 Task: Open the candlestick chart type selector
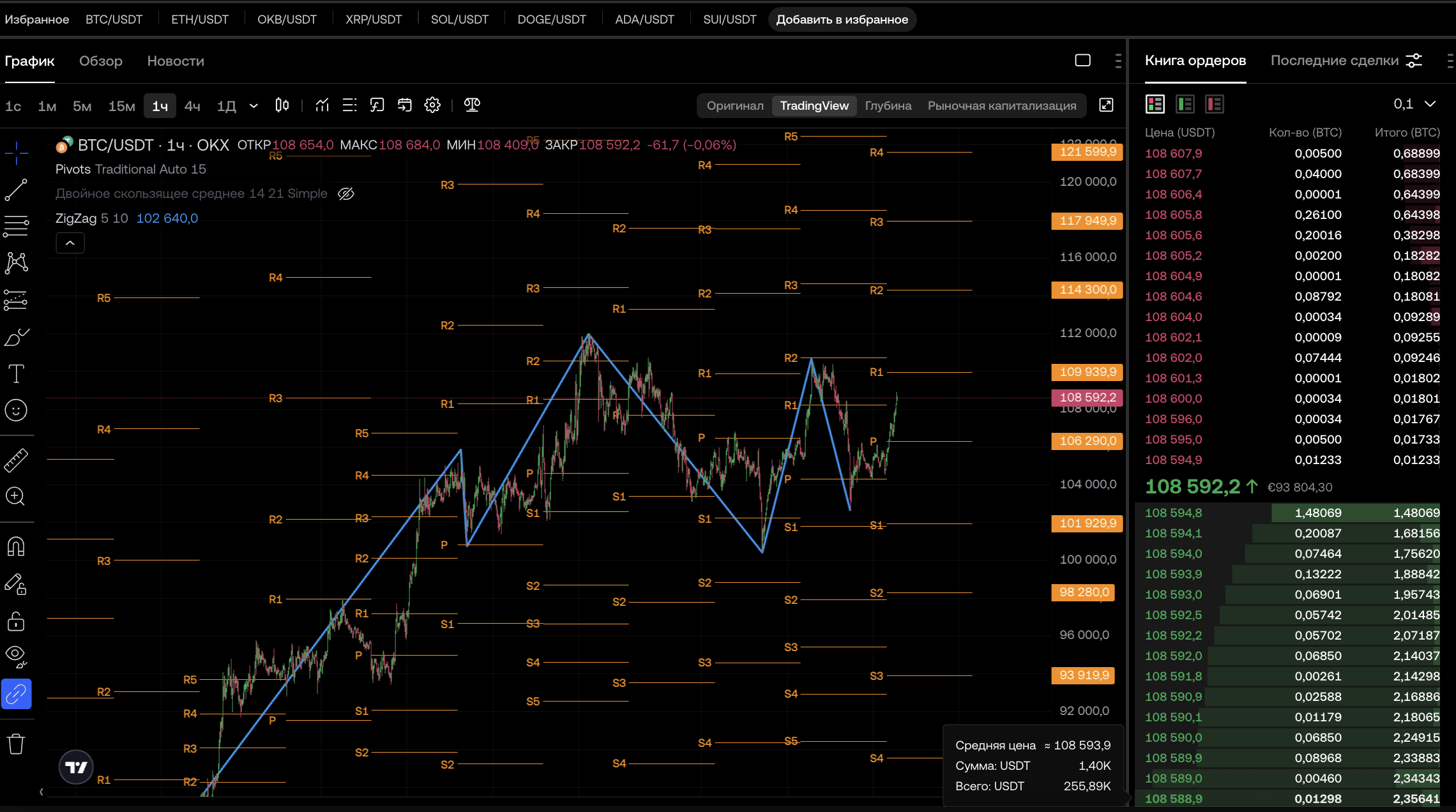[x=282, y=105]
